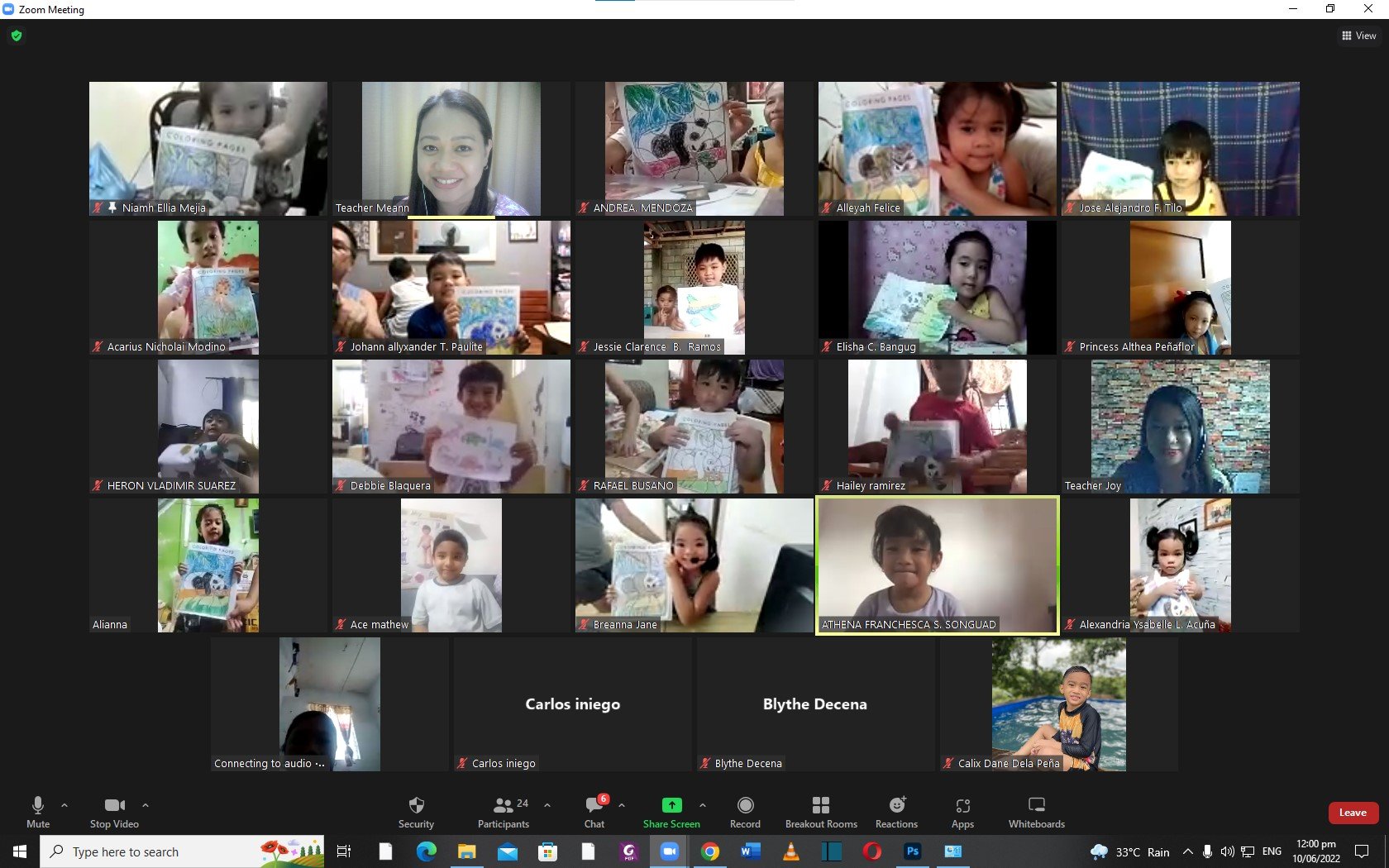Select Teacher Meann's video tile
The width and height of the screenshot is (1389, 868).
[451, 149]
